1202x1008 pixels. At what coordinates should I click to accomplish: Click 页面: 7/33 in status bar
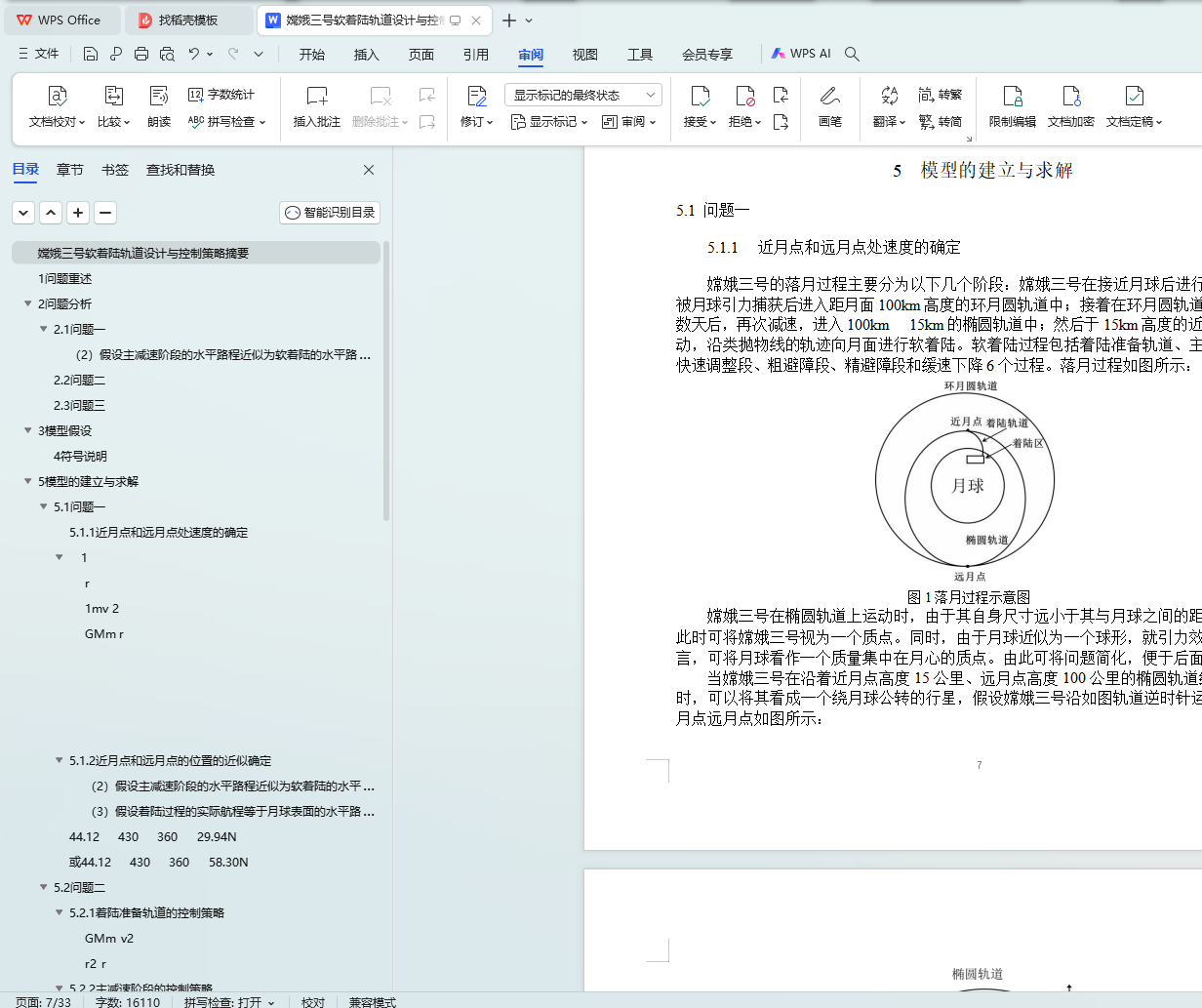[x=43, y=1001]
